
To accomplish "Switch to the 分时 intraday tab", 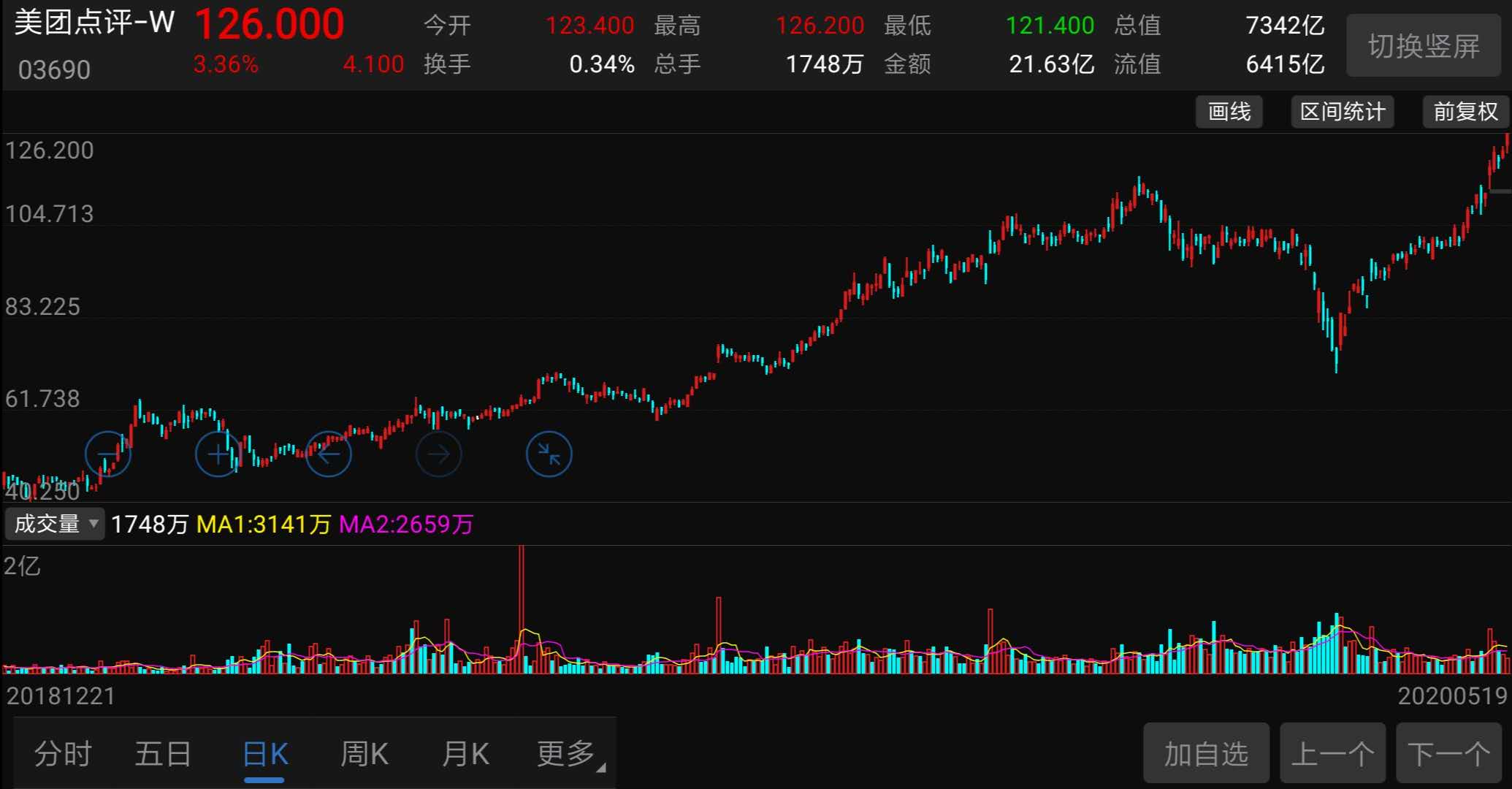I will pos(64,753).
